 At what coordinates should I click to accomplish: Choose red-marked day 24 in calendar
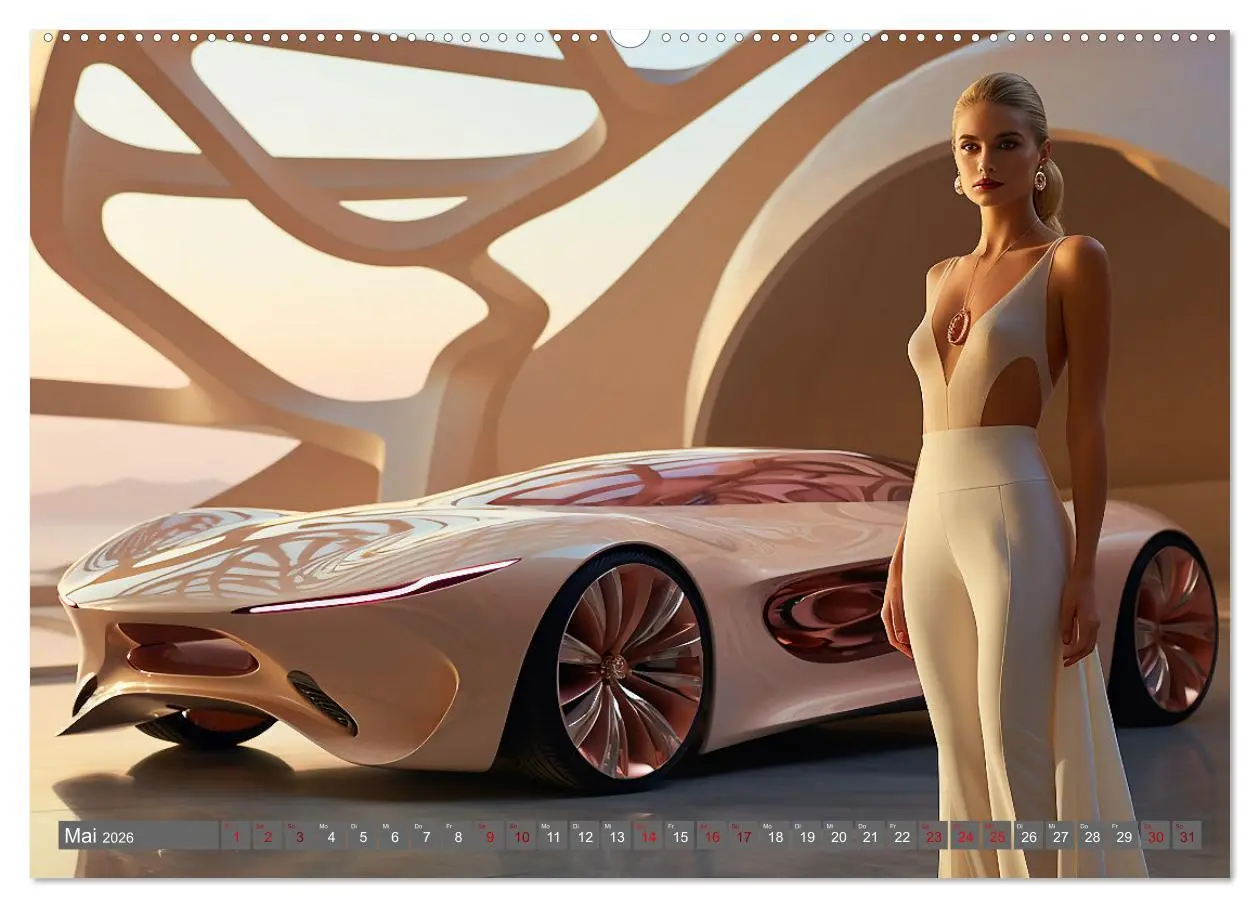(965, 836)
